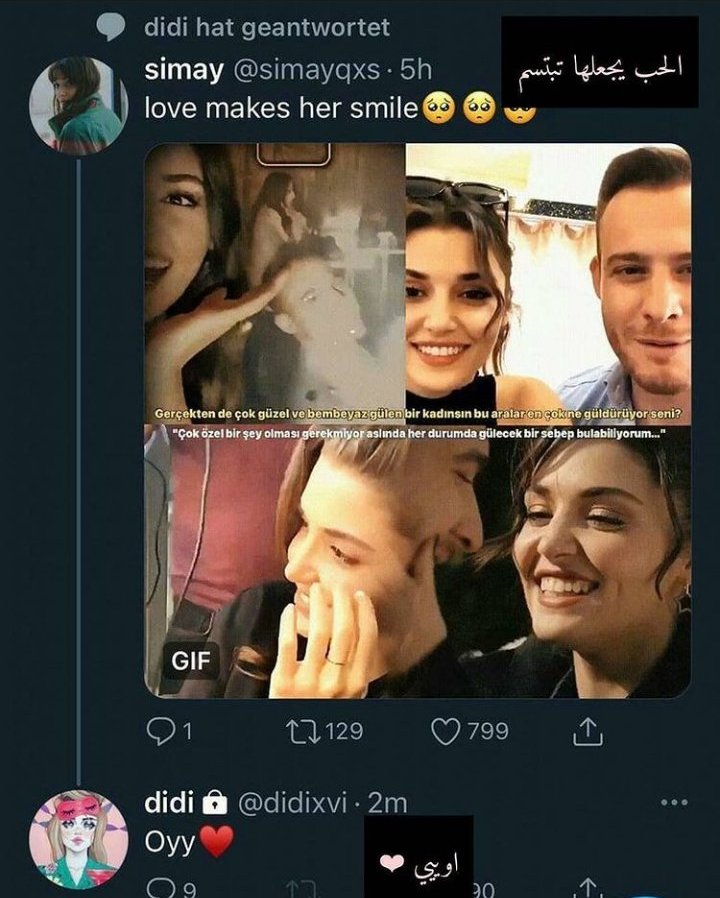720x898 pixels.
Task: Open simay's profile picture
Action: [78, 104]
